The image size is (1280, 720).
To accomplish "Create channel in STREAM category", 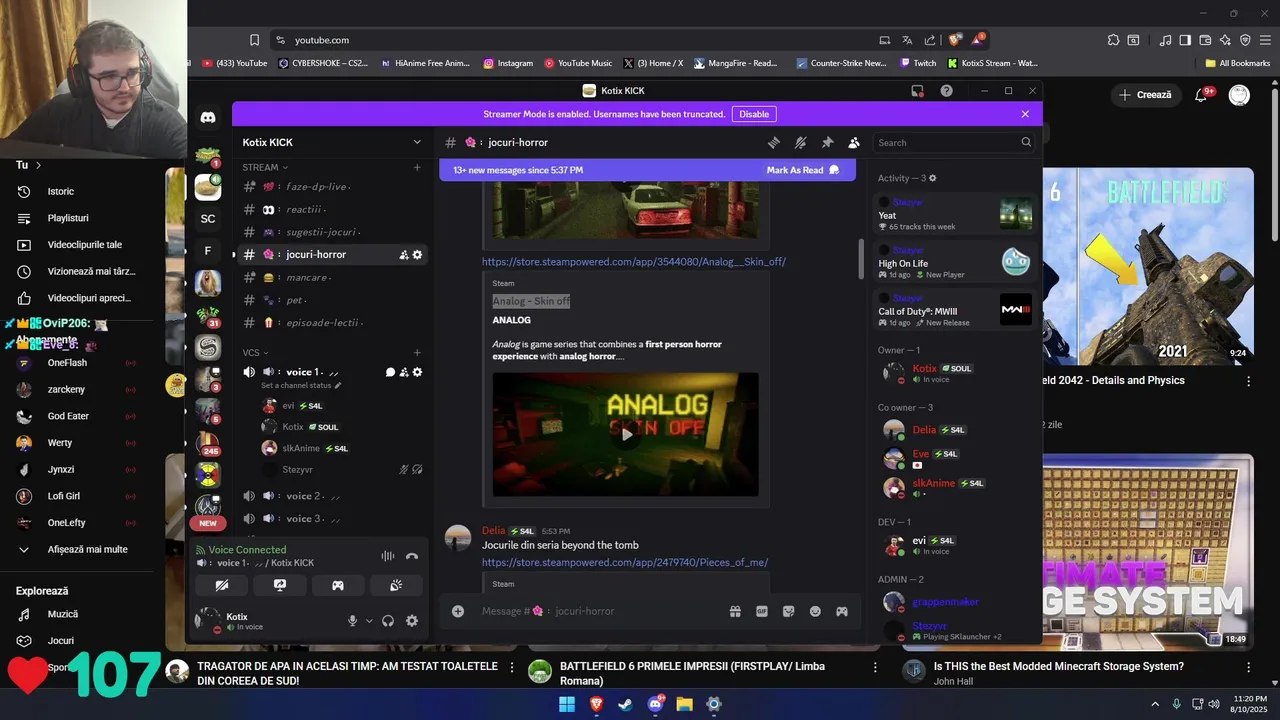I will (417, 167).
